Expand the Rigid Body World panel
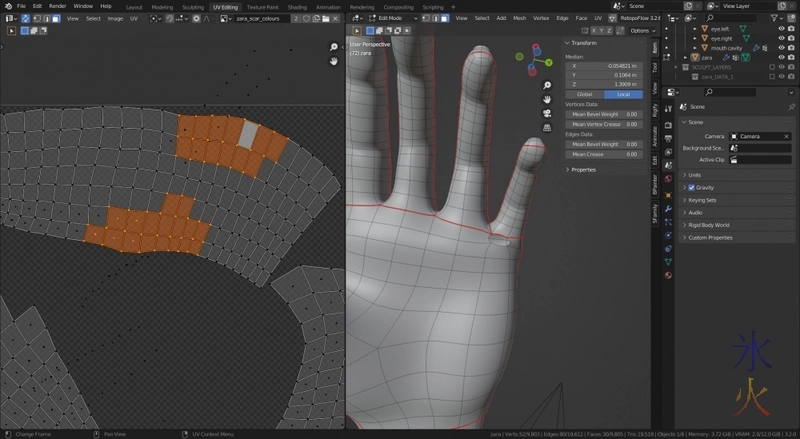Image resolution: width=800 pixels, height=439 pixels. coord(710,225)
